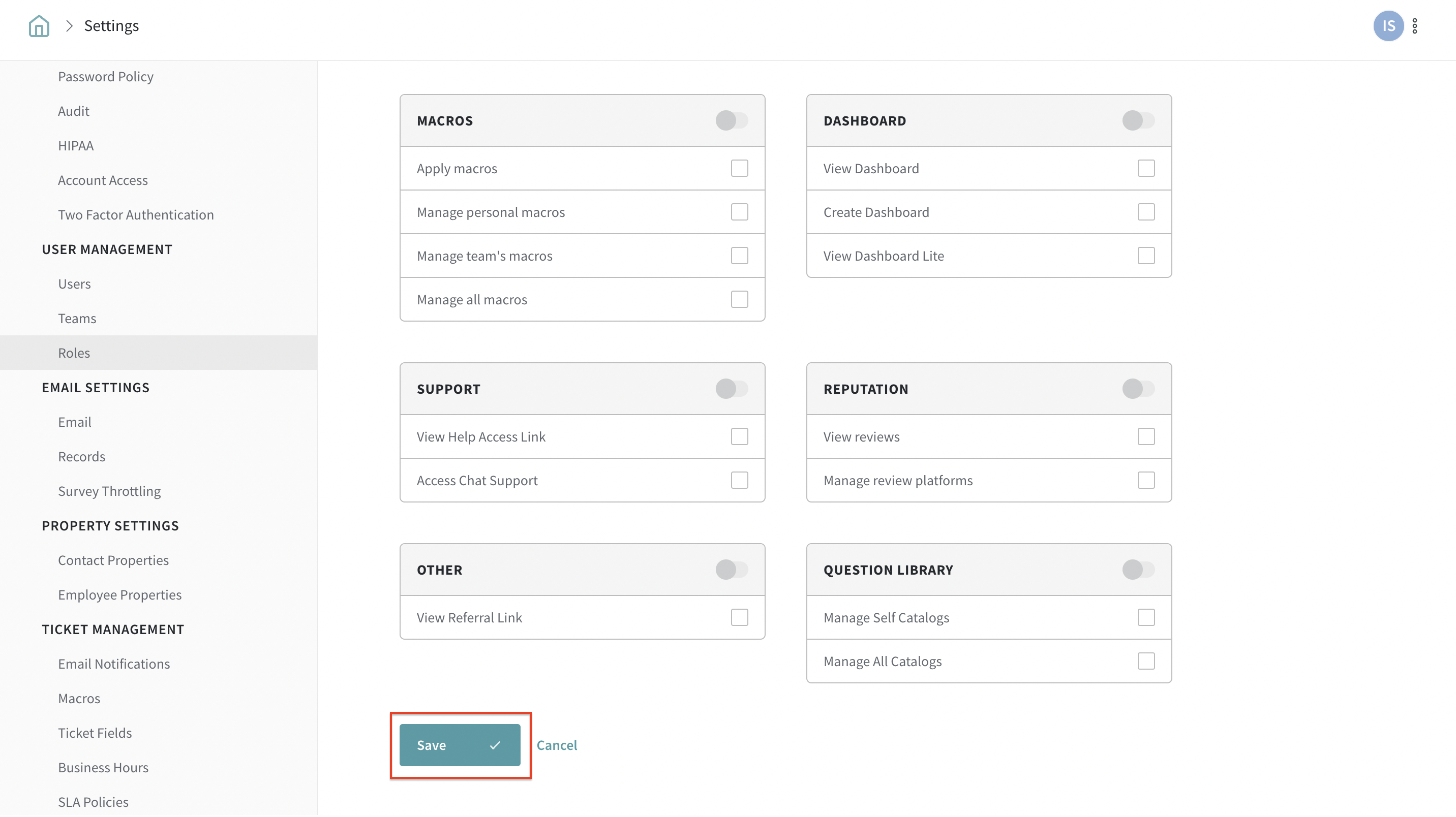Toggle the Support section switch
Viewport: 1456px width, 817px height.
point(732,389)
